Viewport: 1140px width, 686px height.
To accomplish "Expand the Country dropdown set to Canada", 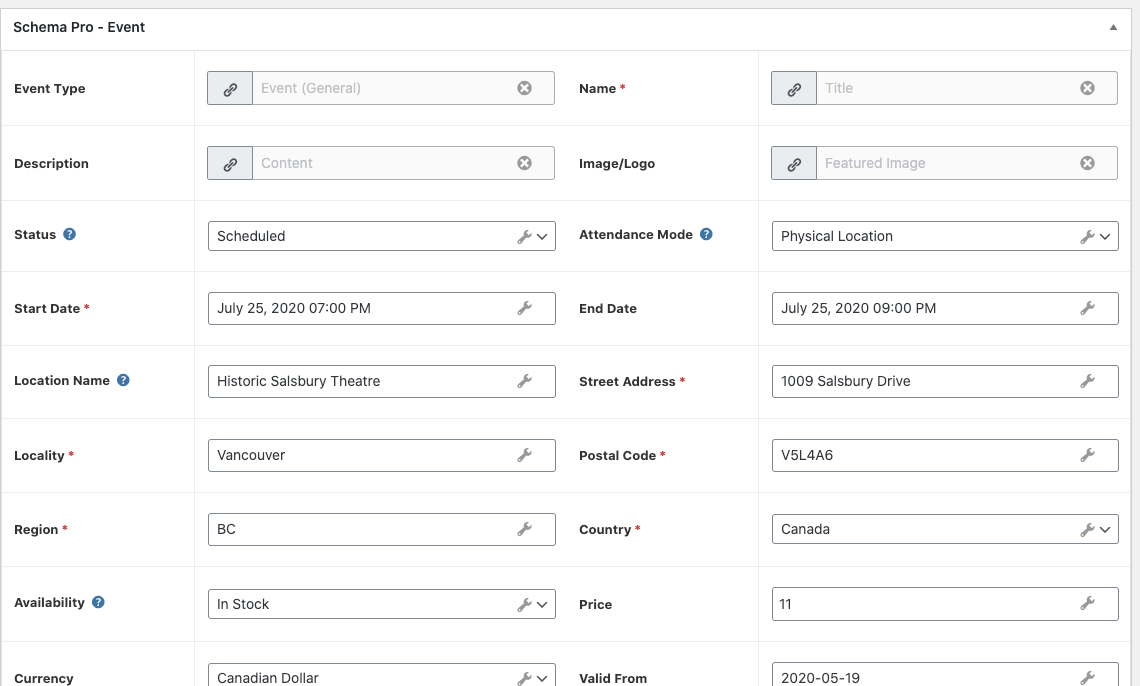I will [944, 529].
